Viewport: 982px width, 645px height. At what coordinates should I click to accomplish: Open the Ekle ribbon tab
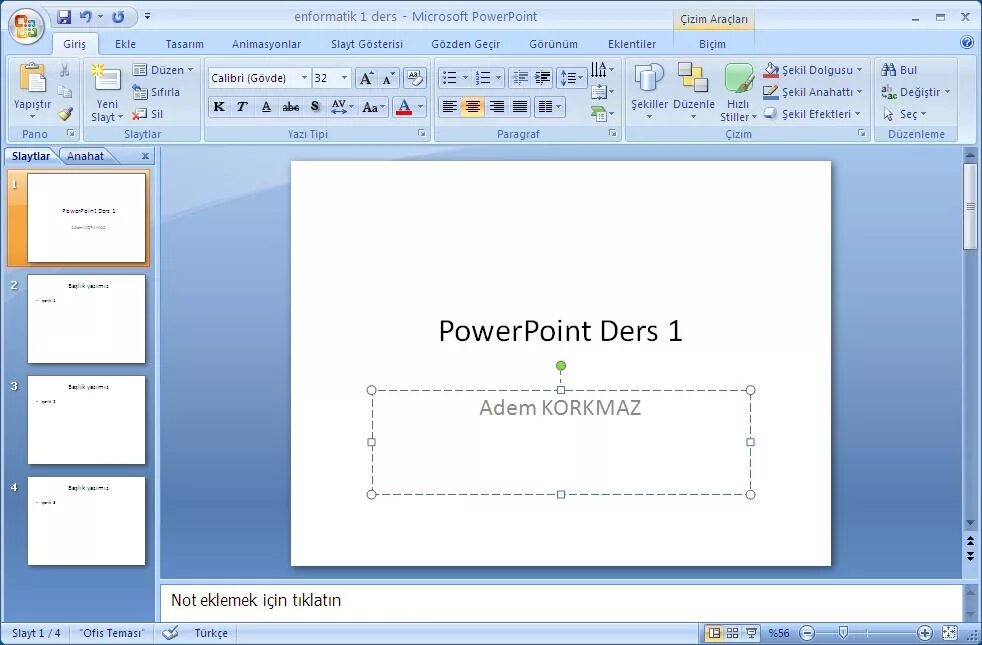(x=125, y=44)
